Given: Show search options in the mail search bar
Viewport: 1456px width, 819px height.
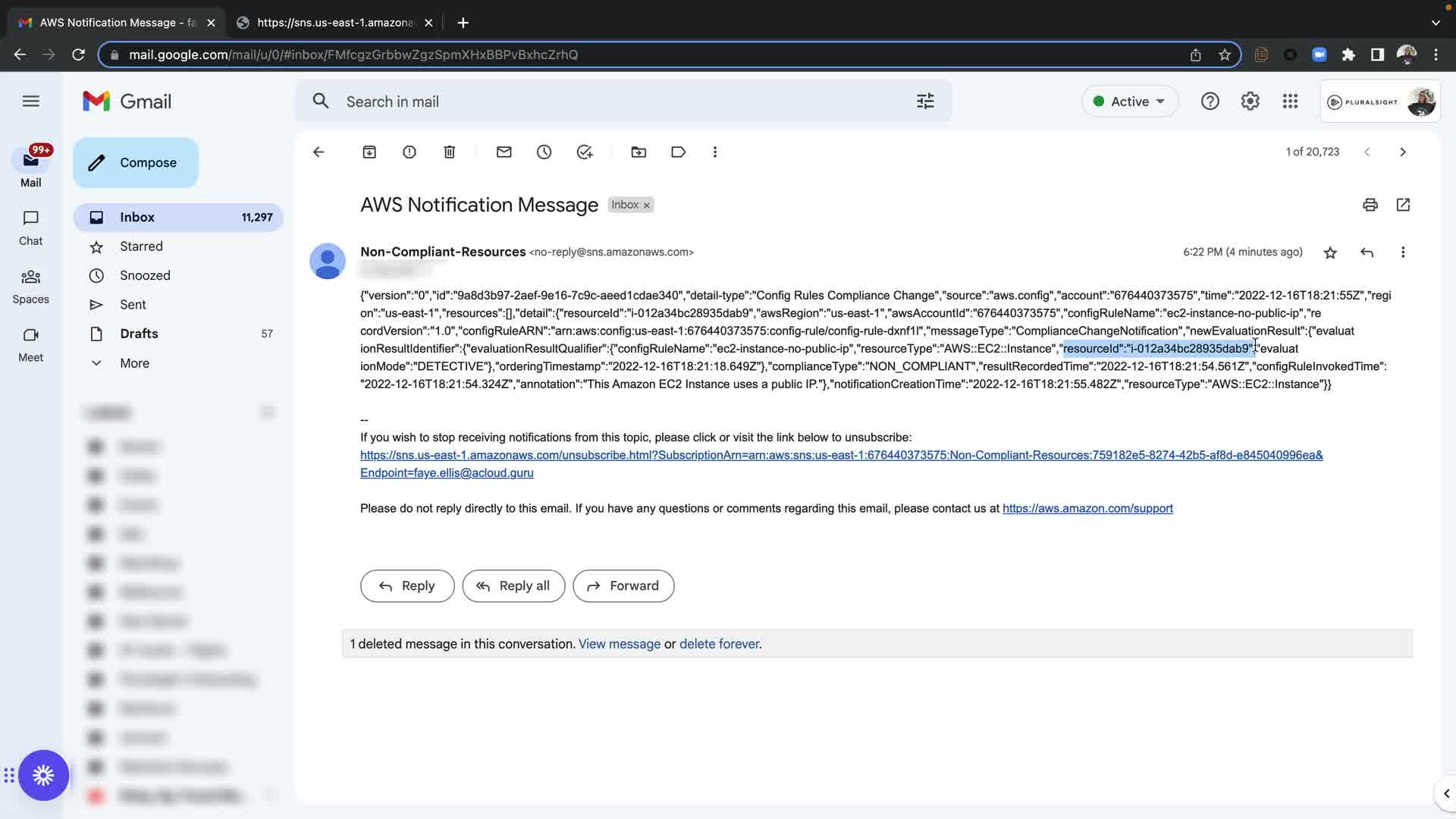Looking at the screenshot, I should (925, 102).
